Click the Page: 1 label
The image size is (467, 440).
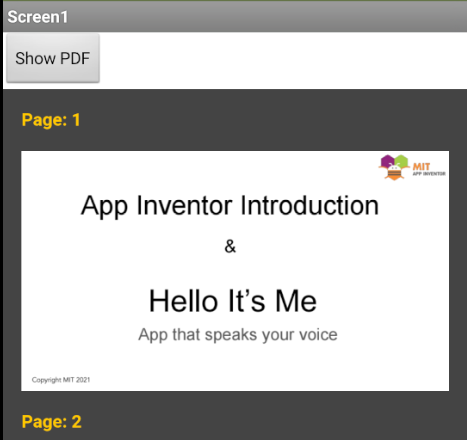pos(51,120)
